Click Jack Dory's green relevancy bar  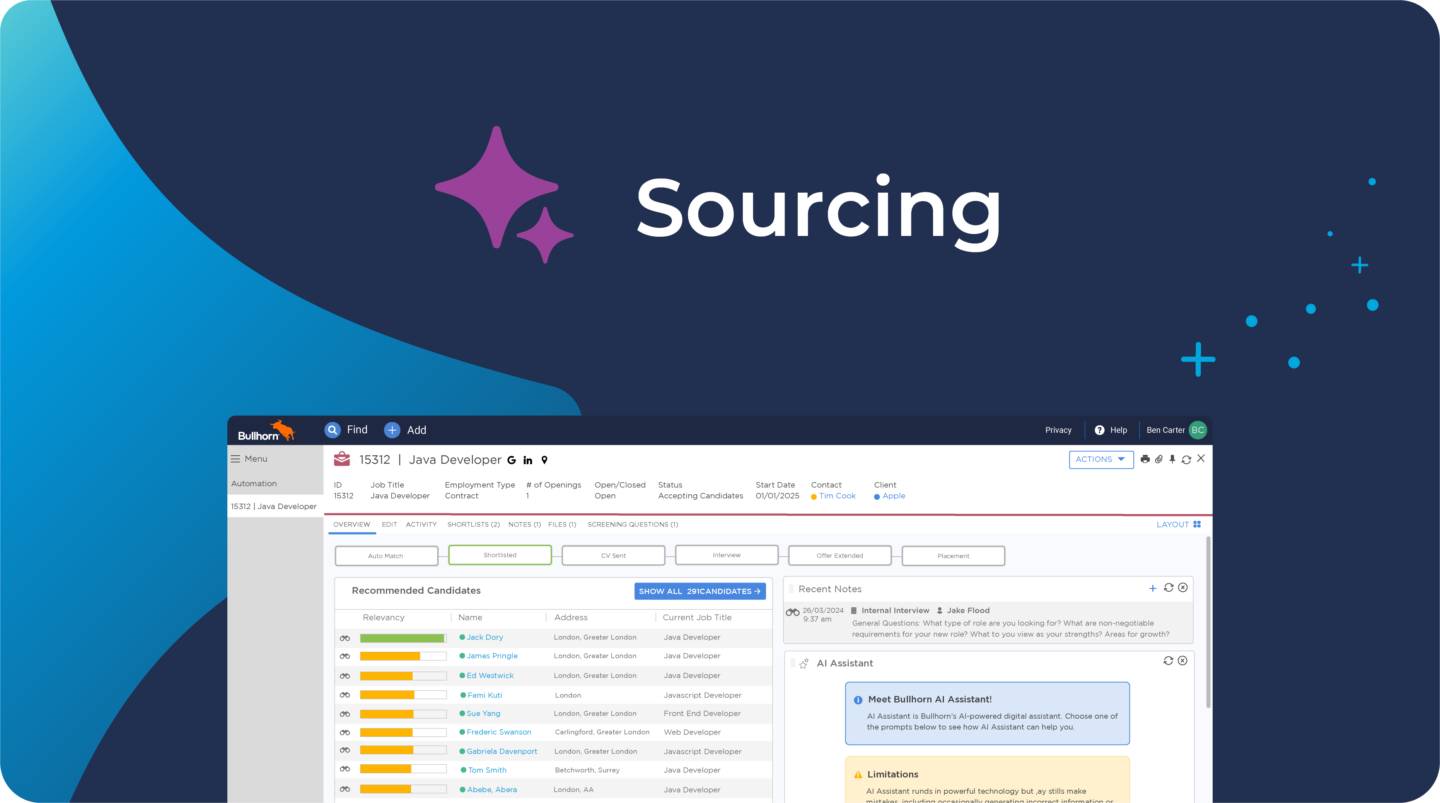402,638
